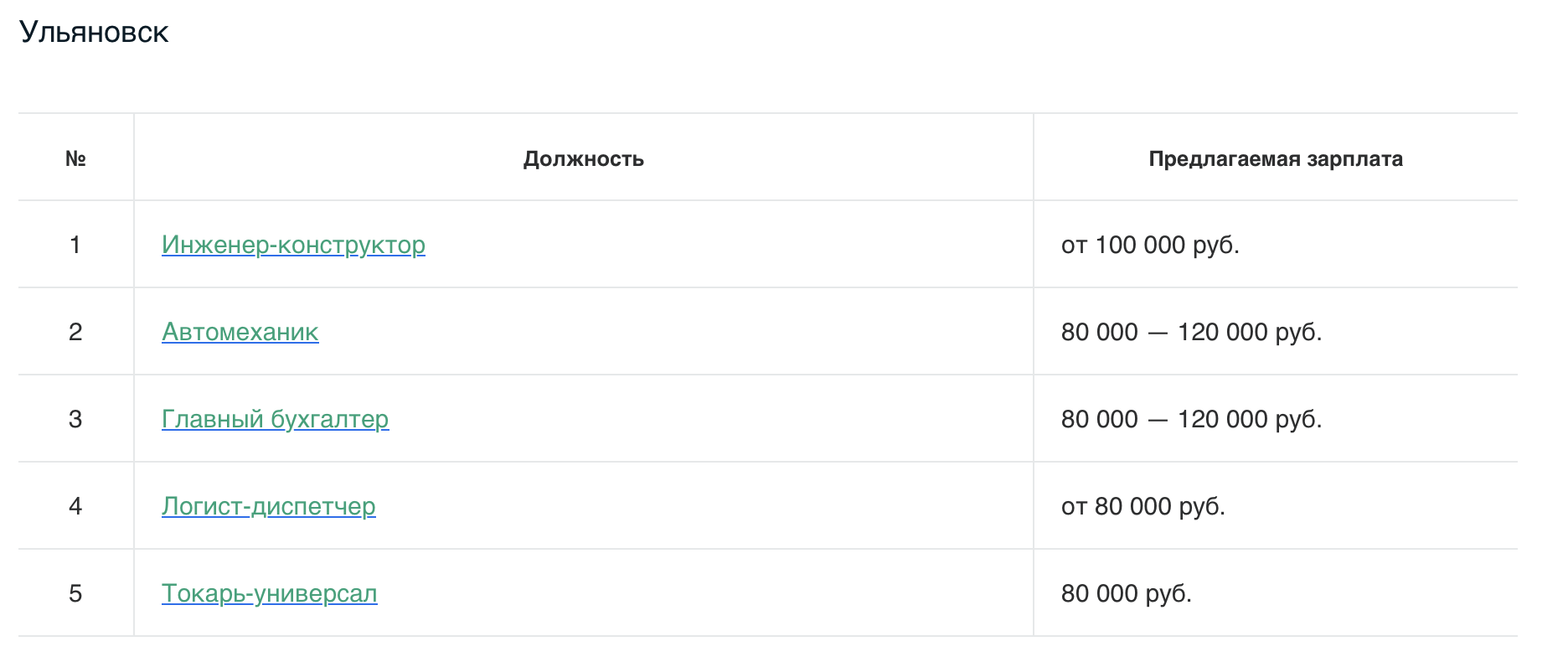Open the Токарь-универсал vacancy link
1568x662 pixels.
pos(269,593)
